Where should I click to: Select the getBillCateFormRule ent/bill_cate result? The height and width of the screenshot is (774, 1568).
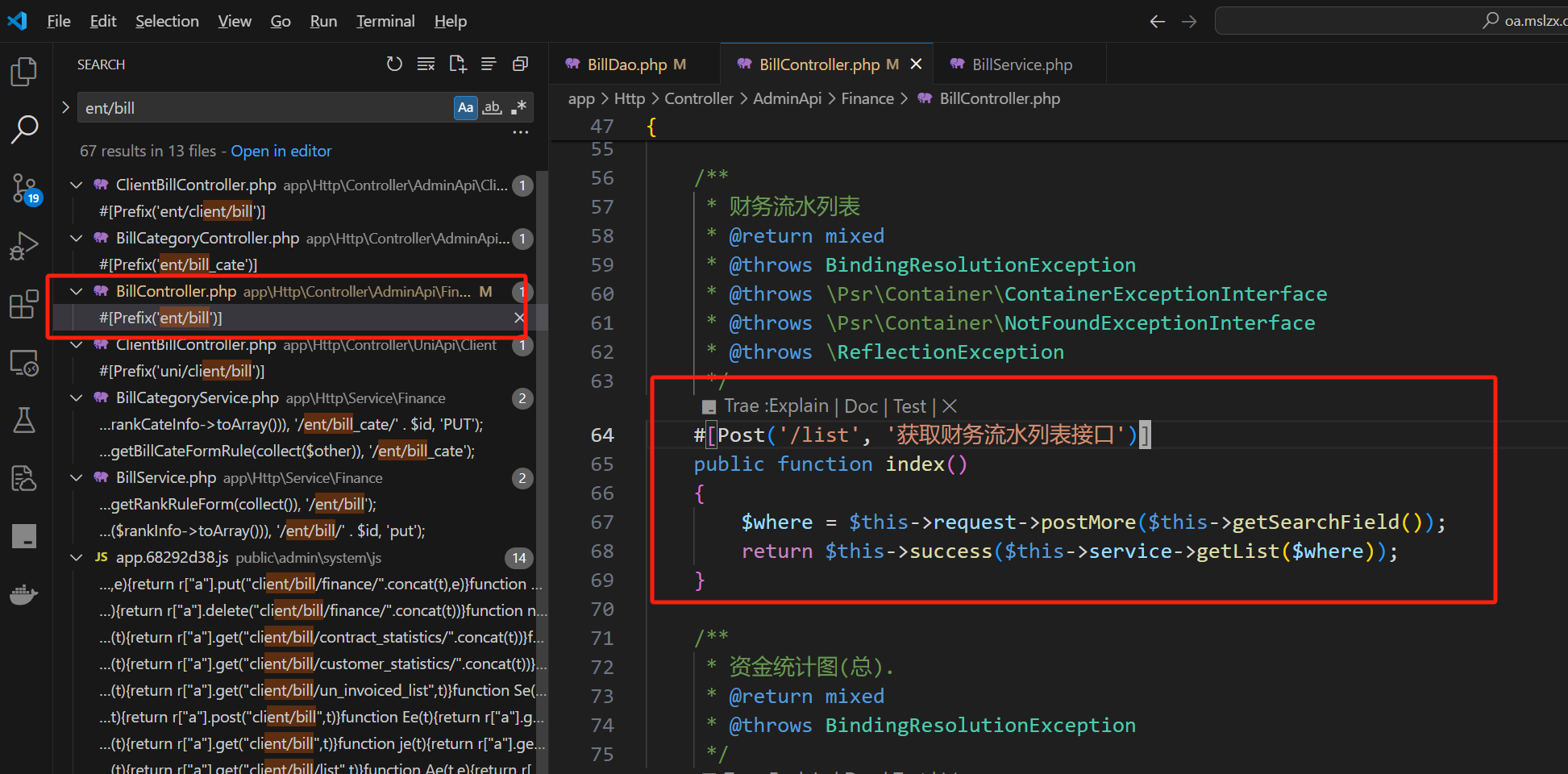point(287,451)
